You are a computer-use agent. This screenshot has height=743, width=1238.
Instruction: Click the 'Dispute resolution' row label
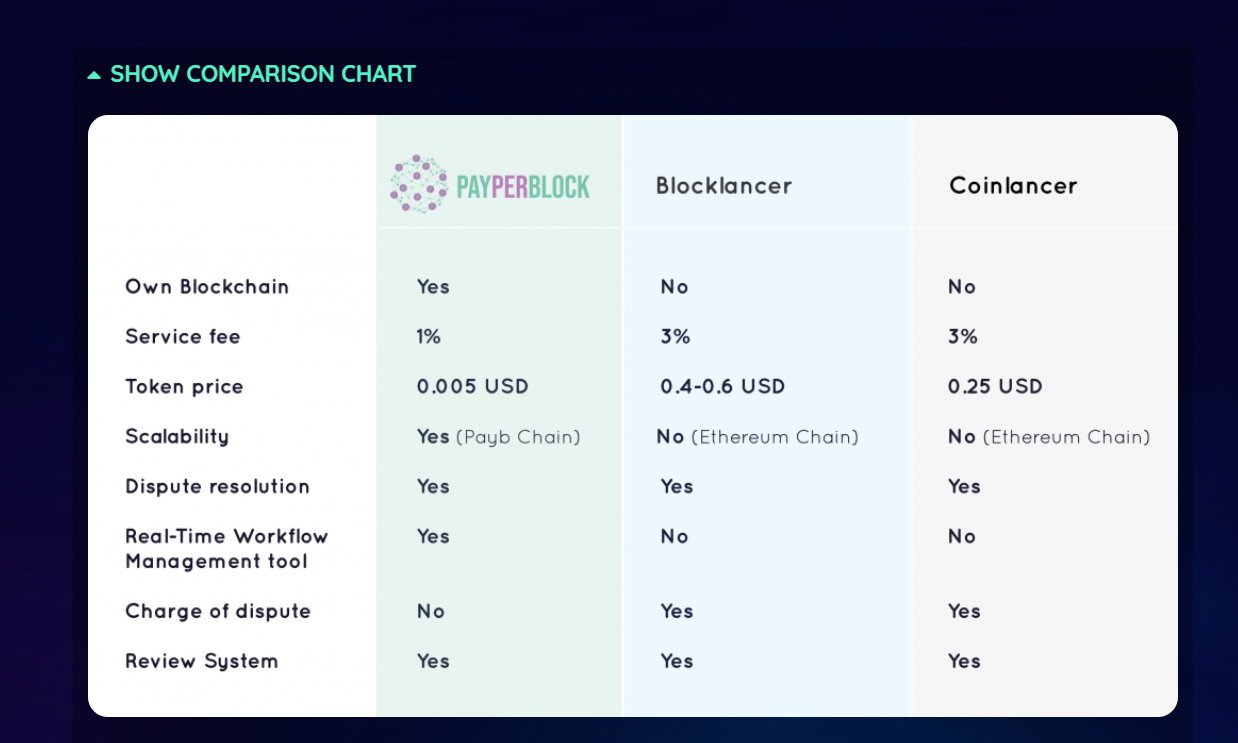[217, 487]
